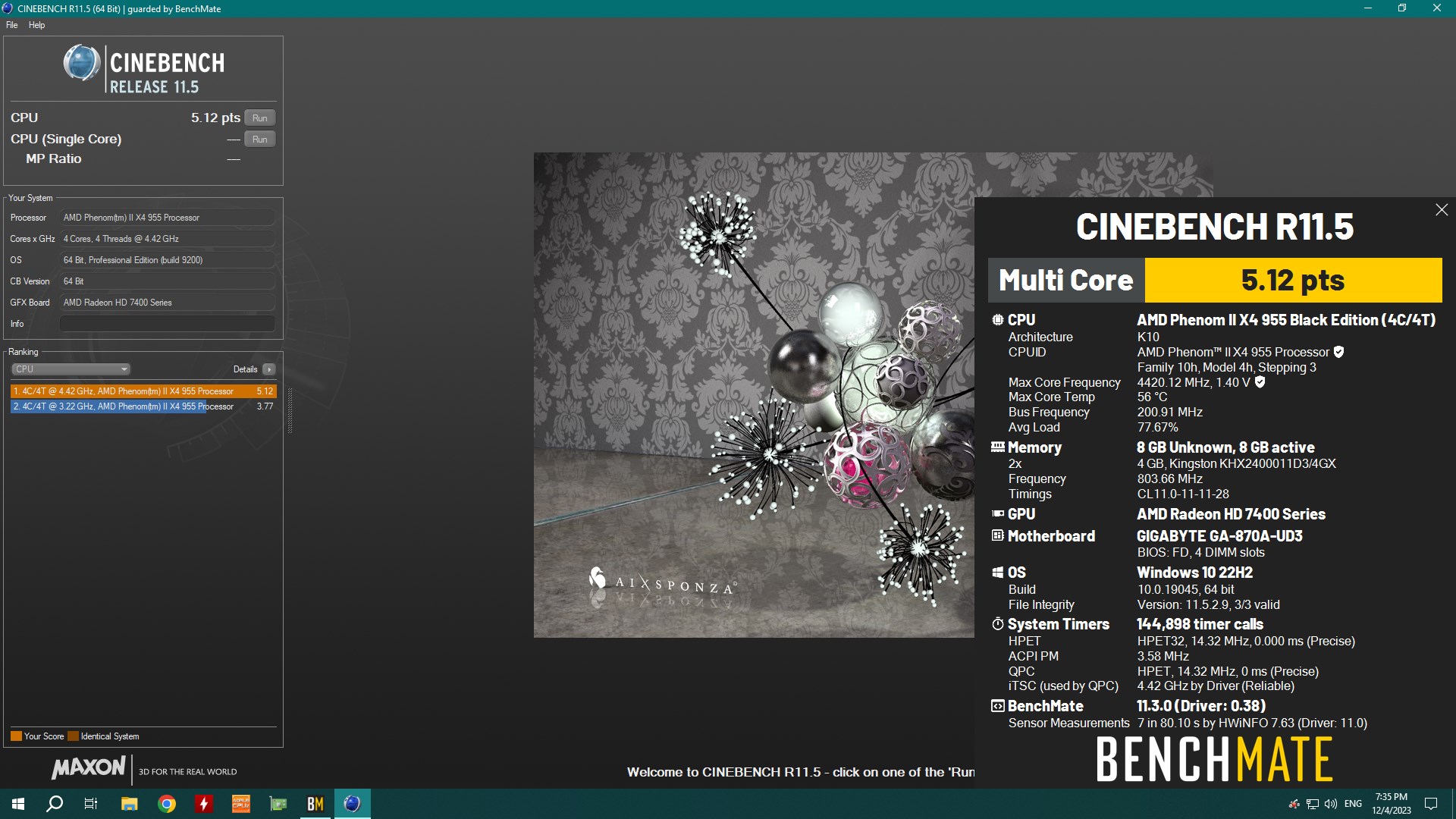Open the Help menu
Image resolution: width=1456 pixels, height=819 pixels.
[x=36, y=25]
